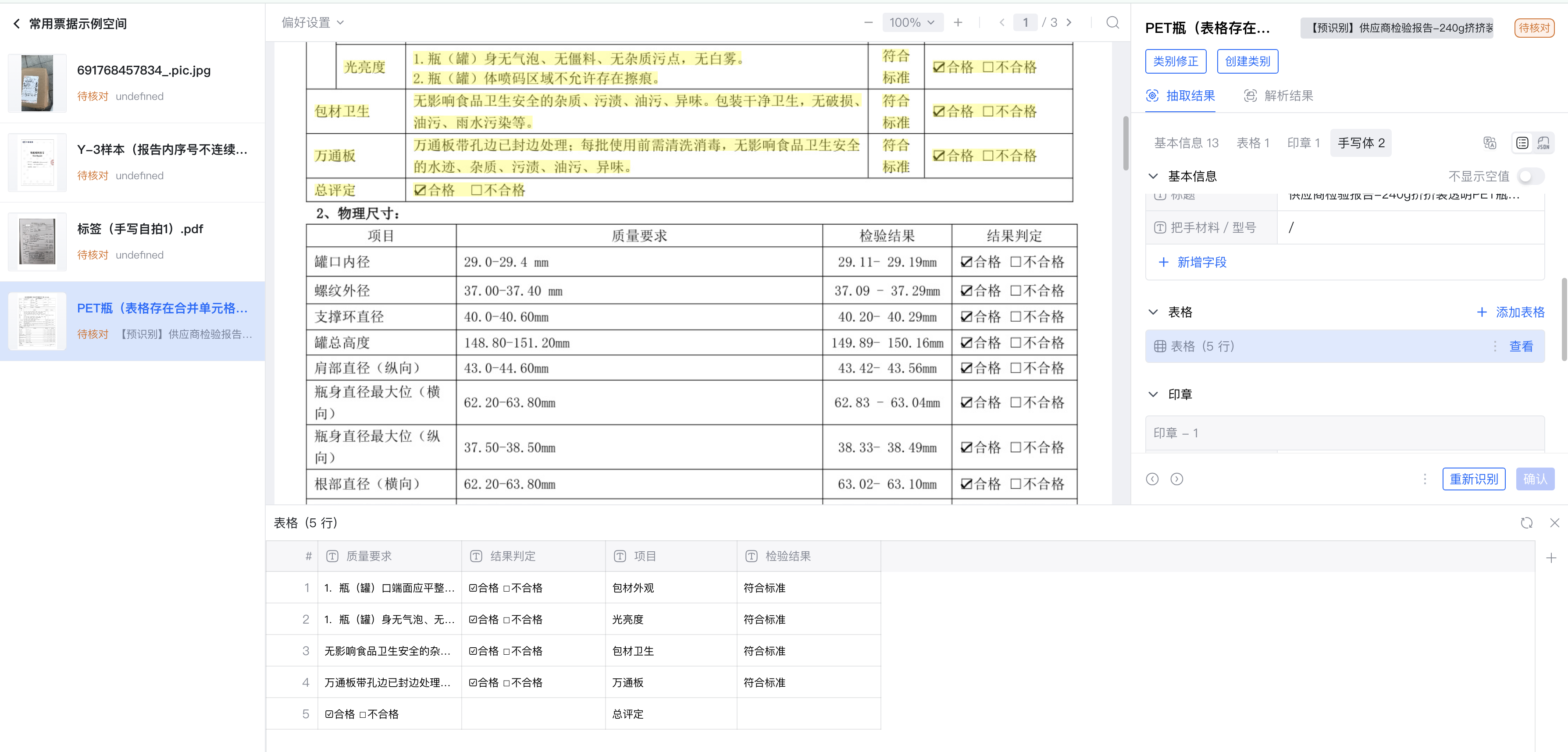
Task: Go back to 常用票据示例空间
Action: 17,24
